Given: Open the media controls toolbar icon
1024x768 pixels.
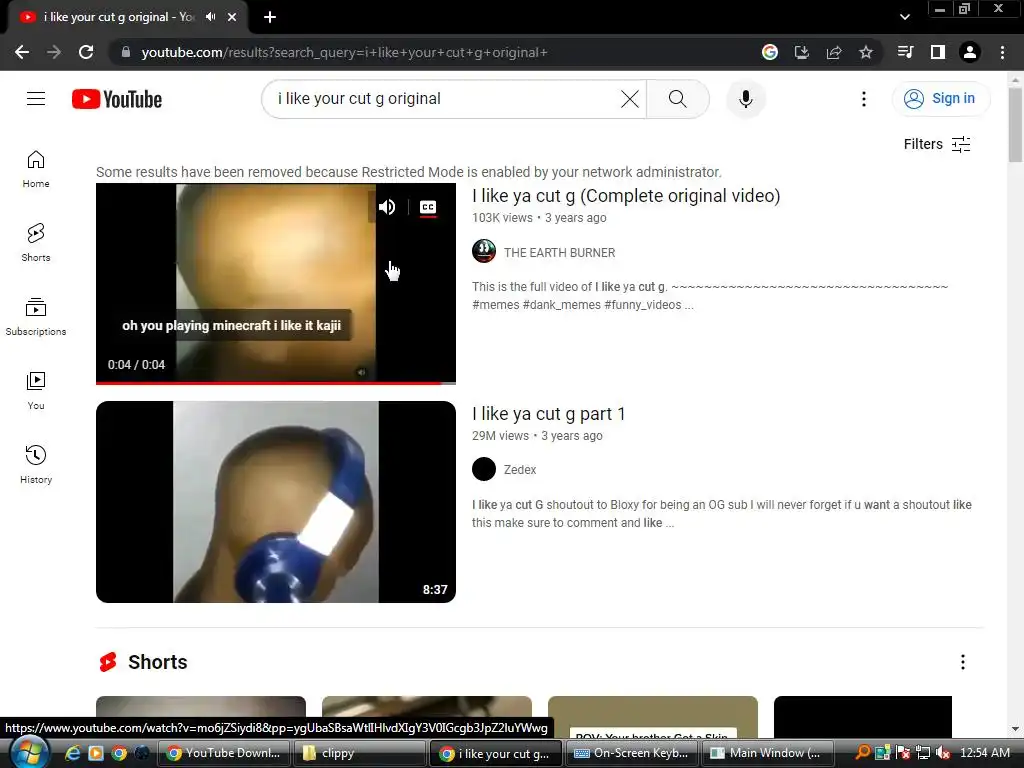Looking at the screenshot, I should click(x=906, y=52).
